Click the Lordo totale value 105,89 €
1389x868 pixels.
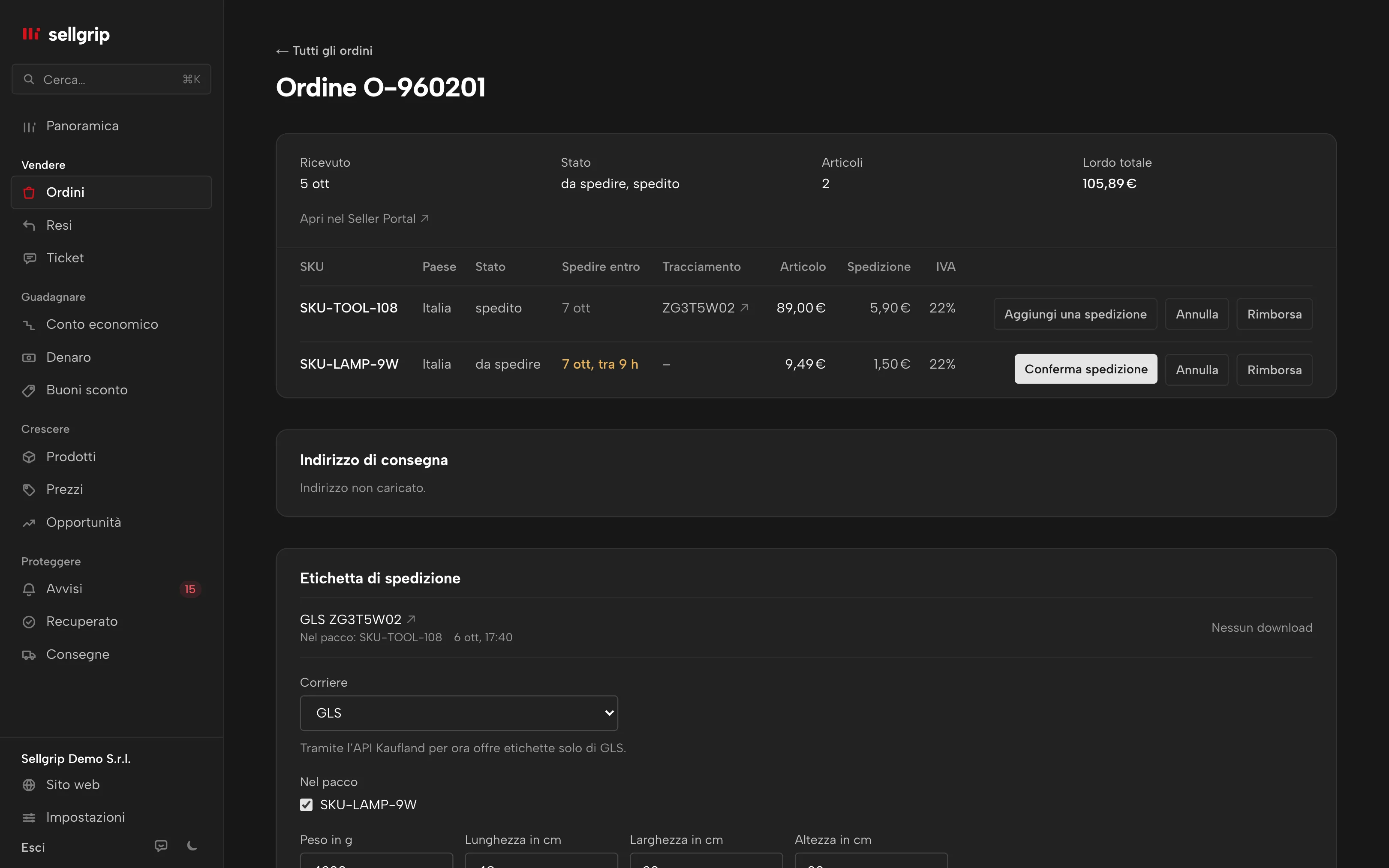click(x=1109, y=184)
